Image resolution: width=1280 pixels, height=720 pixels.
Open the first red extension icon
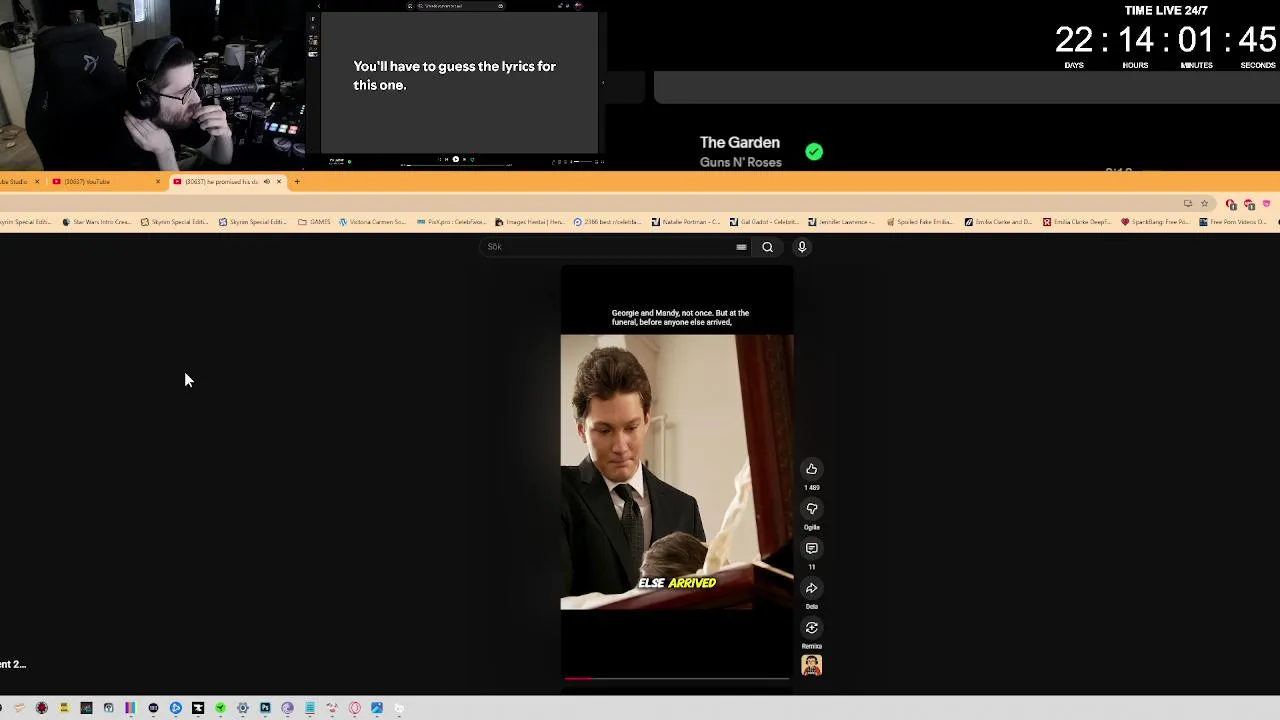coord(1231,204)
